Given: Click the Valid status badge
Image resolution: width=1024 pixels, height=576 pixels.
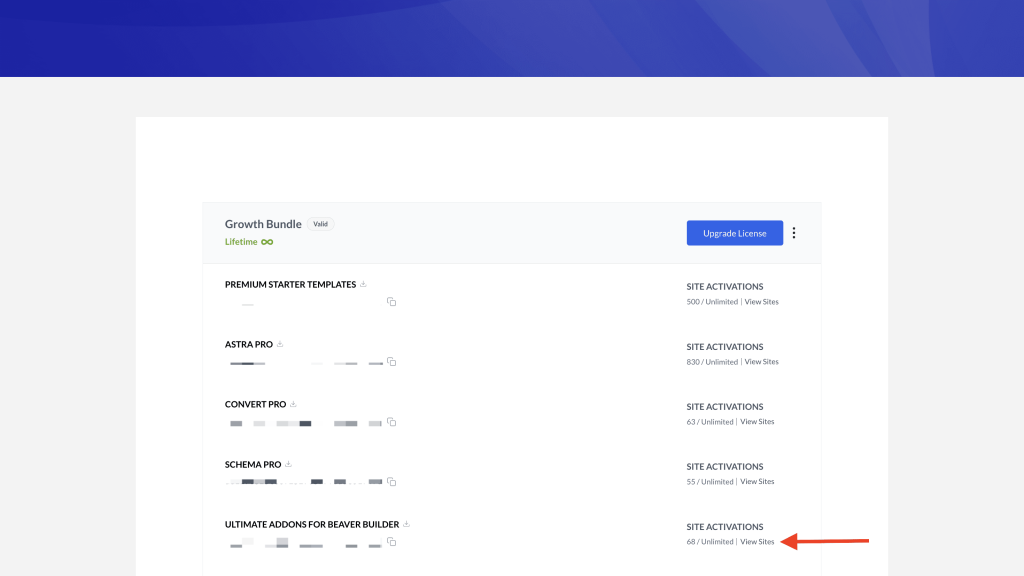Looking at the screenshot, I should tap(320, 224).
